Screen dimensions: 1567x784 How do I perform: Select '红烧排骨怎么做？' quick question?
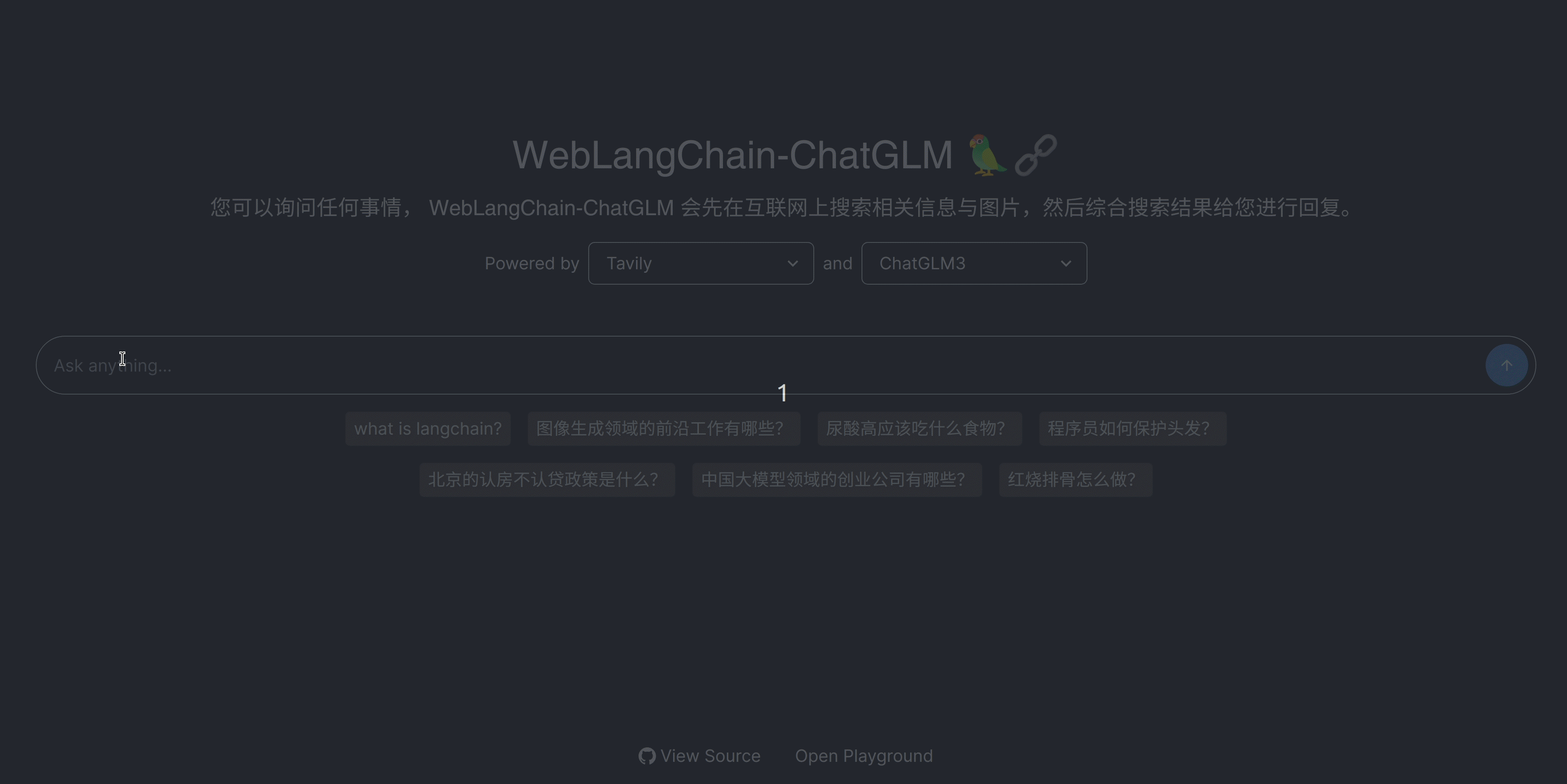click(x=1072, y=479)
